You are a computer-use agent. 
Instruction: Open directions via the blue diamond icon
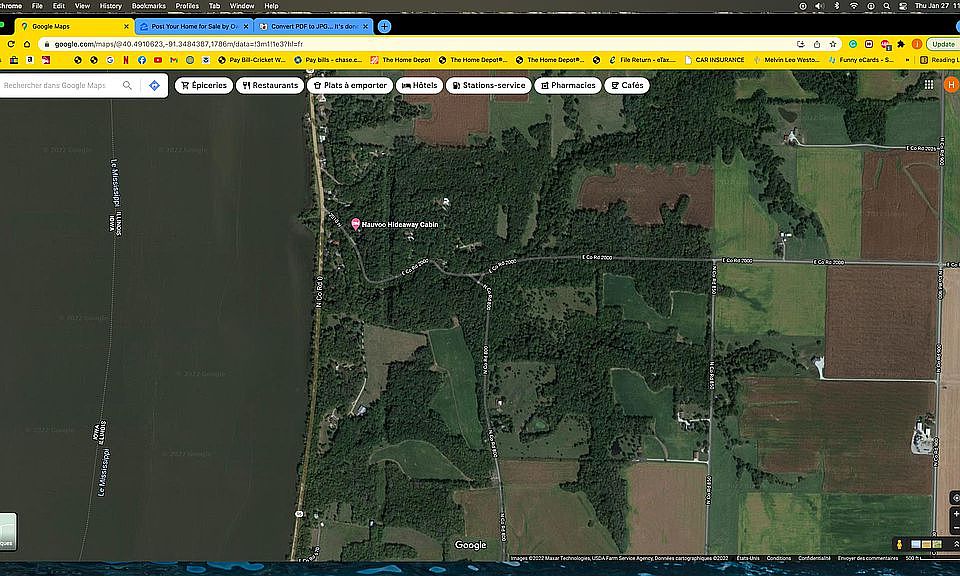point(154,85)
